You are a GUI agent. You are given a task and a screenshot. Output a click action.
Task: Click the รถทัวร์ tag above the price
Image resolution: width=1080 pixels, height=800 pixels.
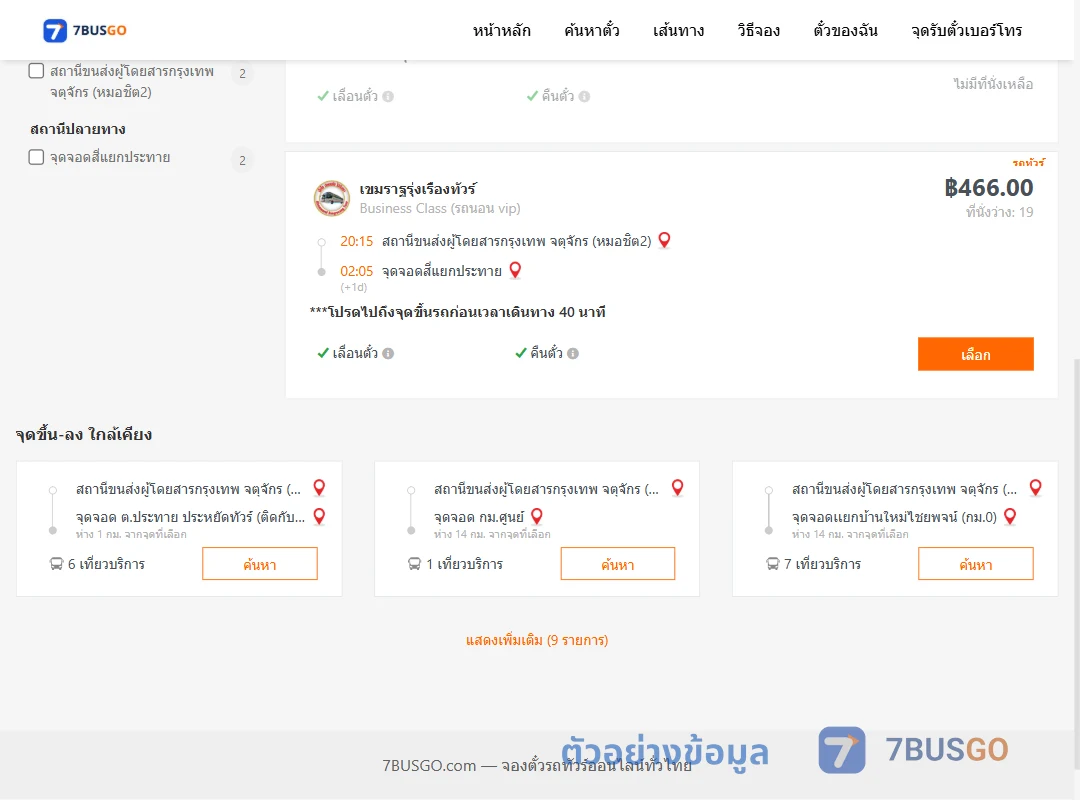[x=1028, y=163]
